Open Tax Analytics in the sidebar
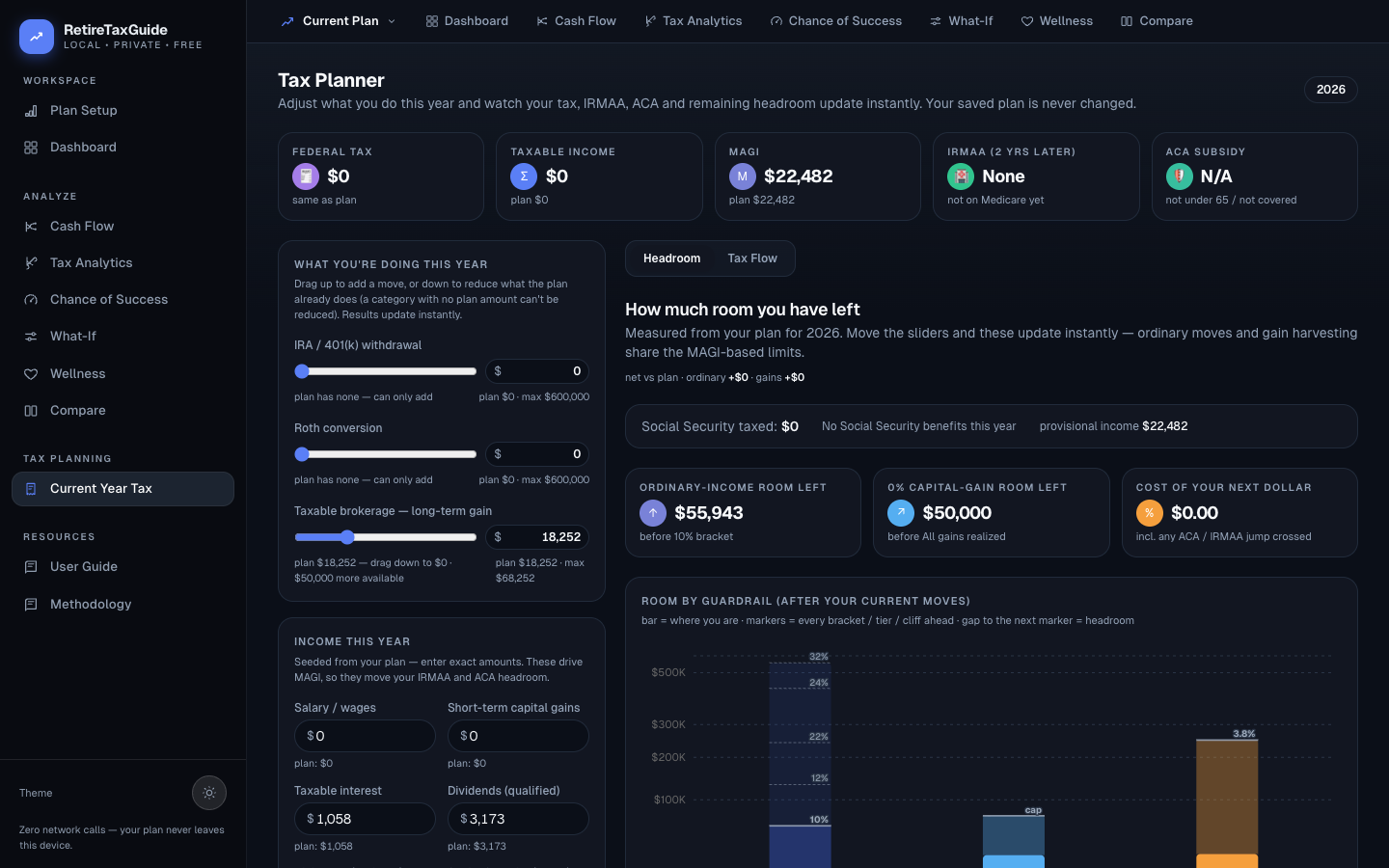Screen dimensions: 1389x868 coord(123,262)
